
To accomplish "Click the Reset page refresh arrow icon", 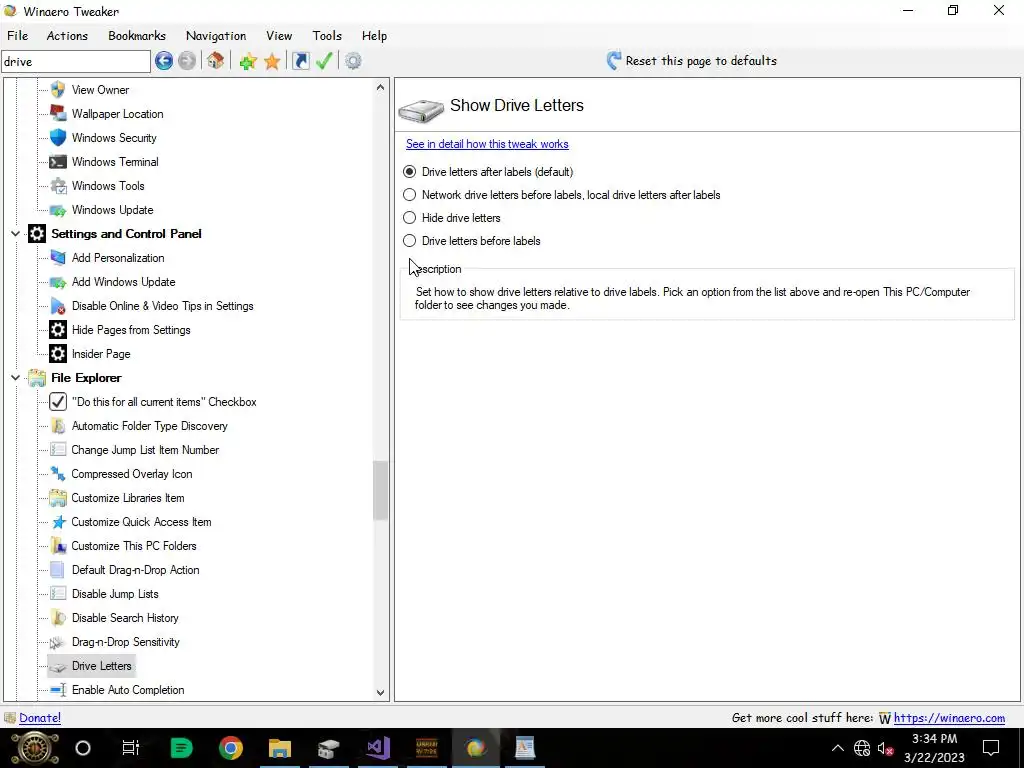I will pyautogui.click(x=613, y=61).
